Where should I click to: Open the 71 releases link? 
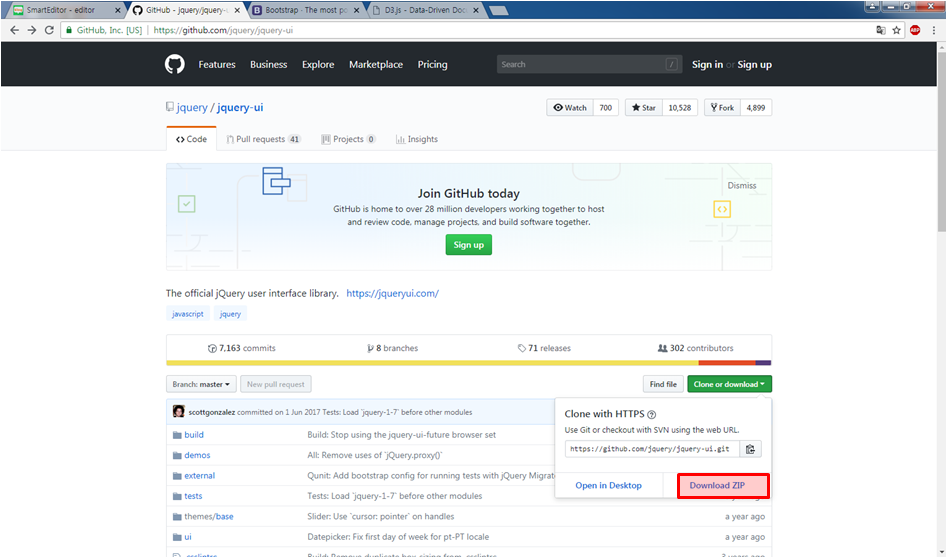pyautogui.click(x=544, y=348)
